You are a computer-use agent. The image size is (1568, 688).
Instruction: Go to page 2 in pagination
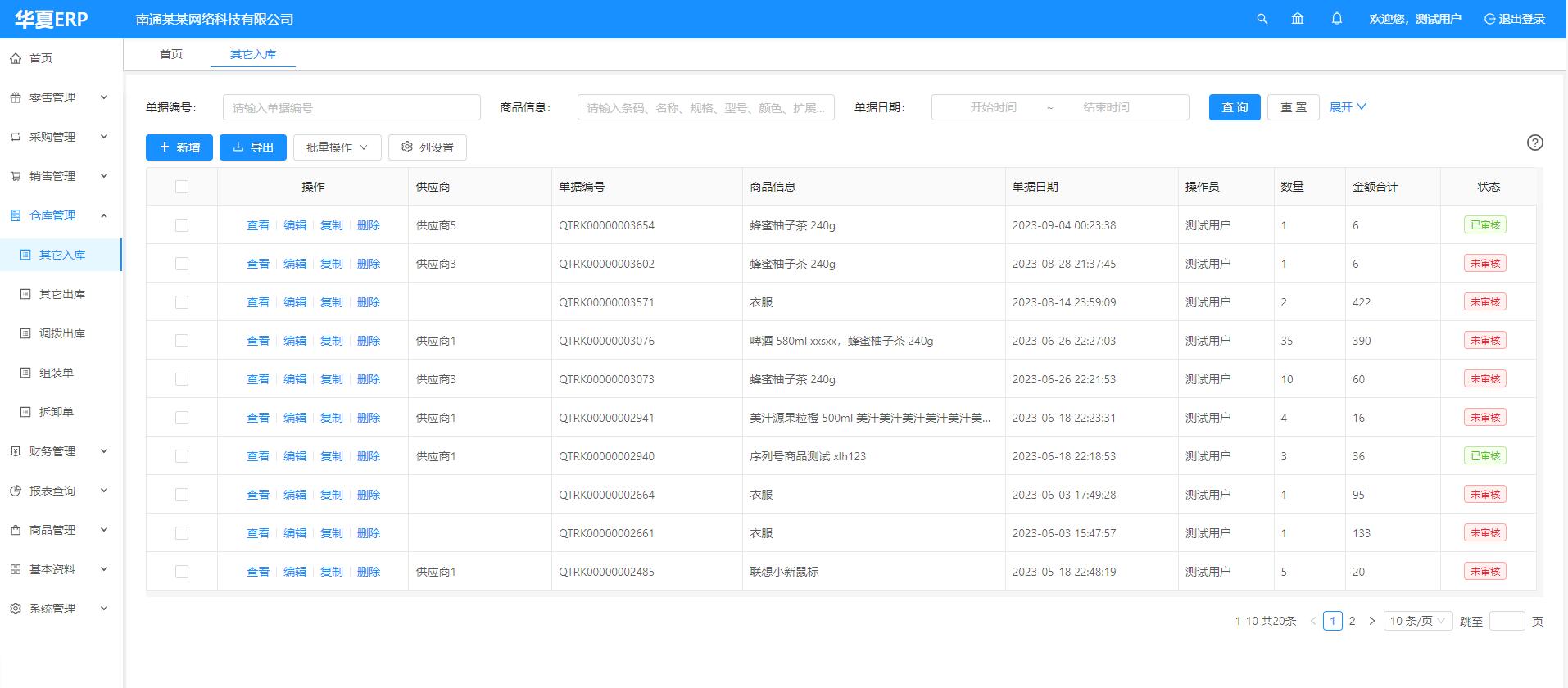click(1352, 621)
